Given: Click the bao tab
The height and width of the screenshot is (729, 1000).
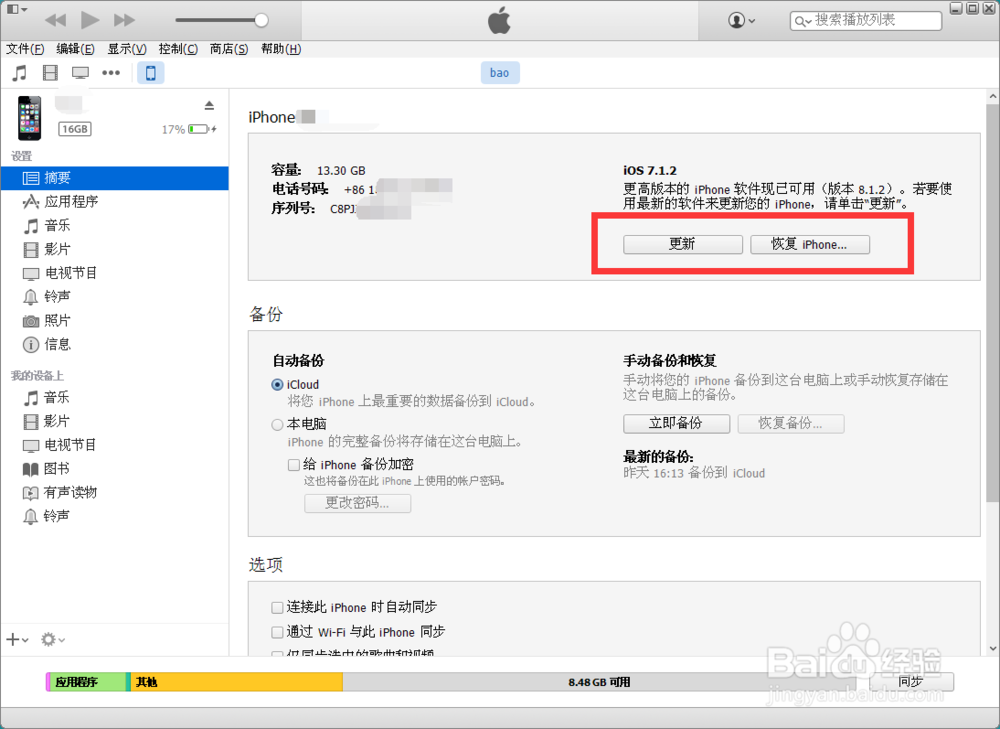Looking at the screenshot, I should pos(500,73).
